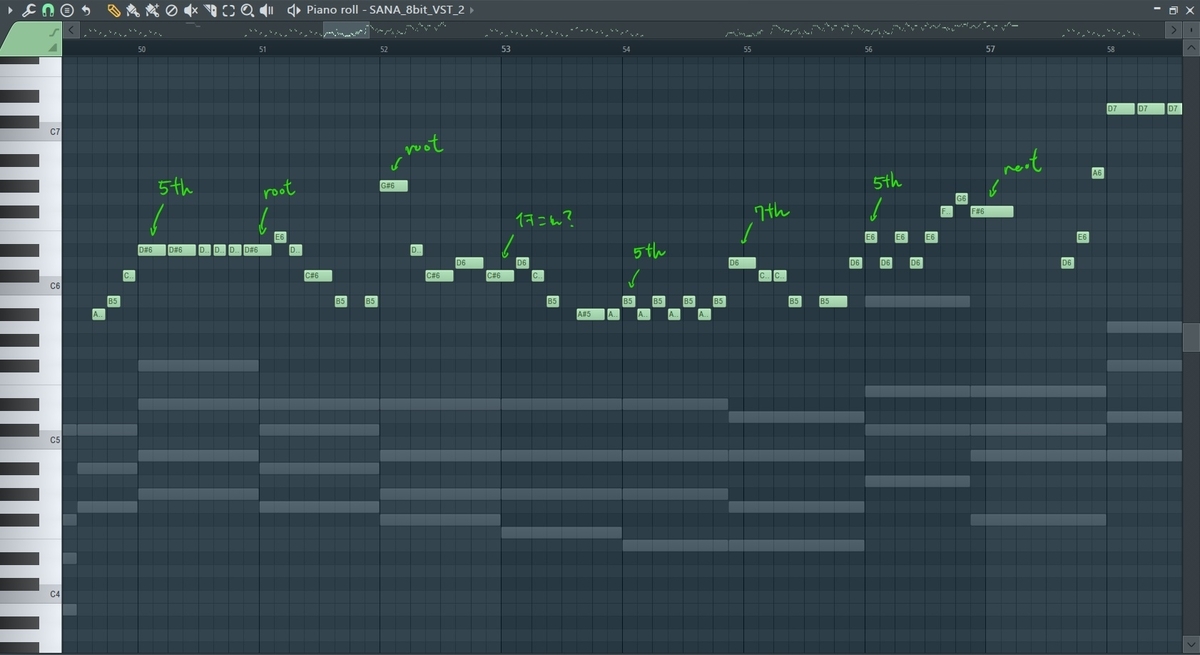Select the Paint drum sequence tool
Viewport: 1200px width, 655px height.
152,10
